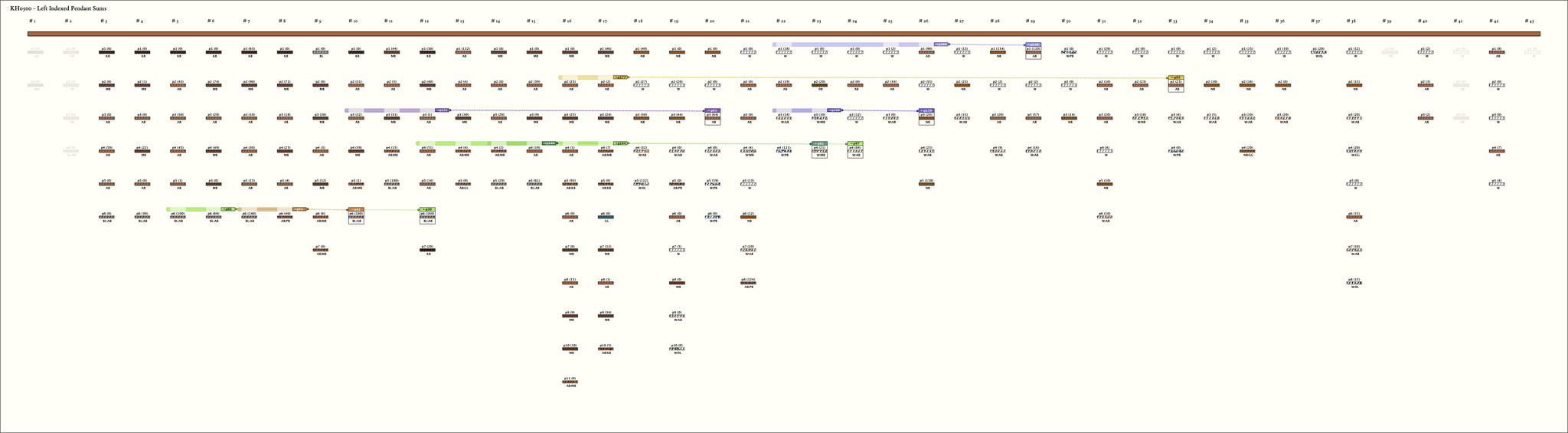Click cord p5 (118) in column #26
This screenshot has height=433, width=1568.
point(926,184)
